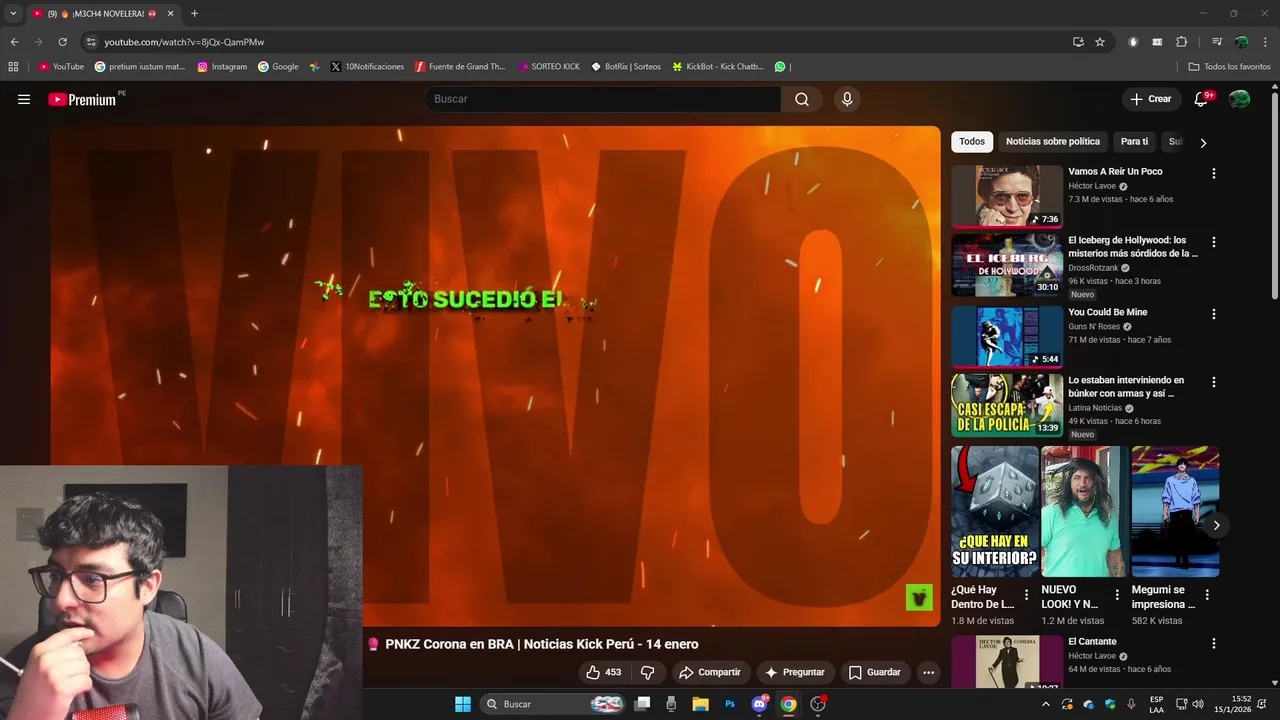Click the Latina Noticias channel name
This screenshot has height=720, width=1280.
pos(1095,408)
